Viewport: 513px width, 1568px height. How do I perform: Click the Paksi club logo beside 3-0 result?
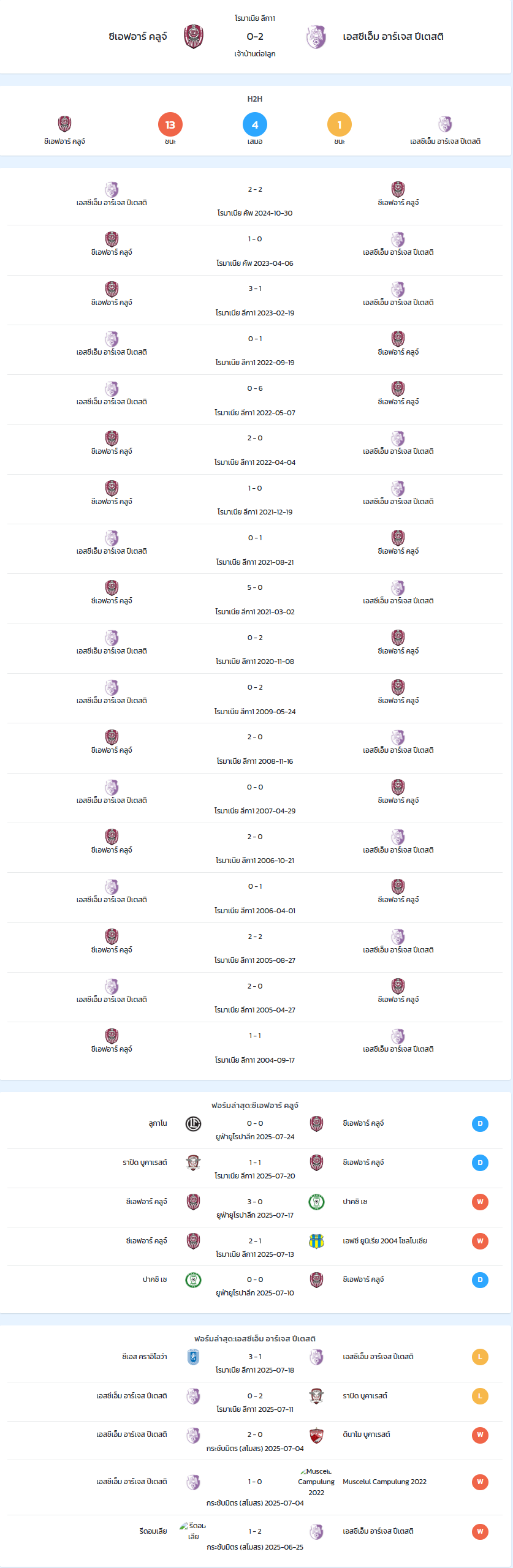(316, 1202)
